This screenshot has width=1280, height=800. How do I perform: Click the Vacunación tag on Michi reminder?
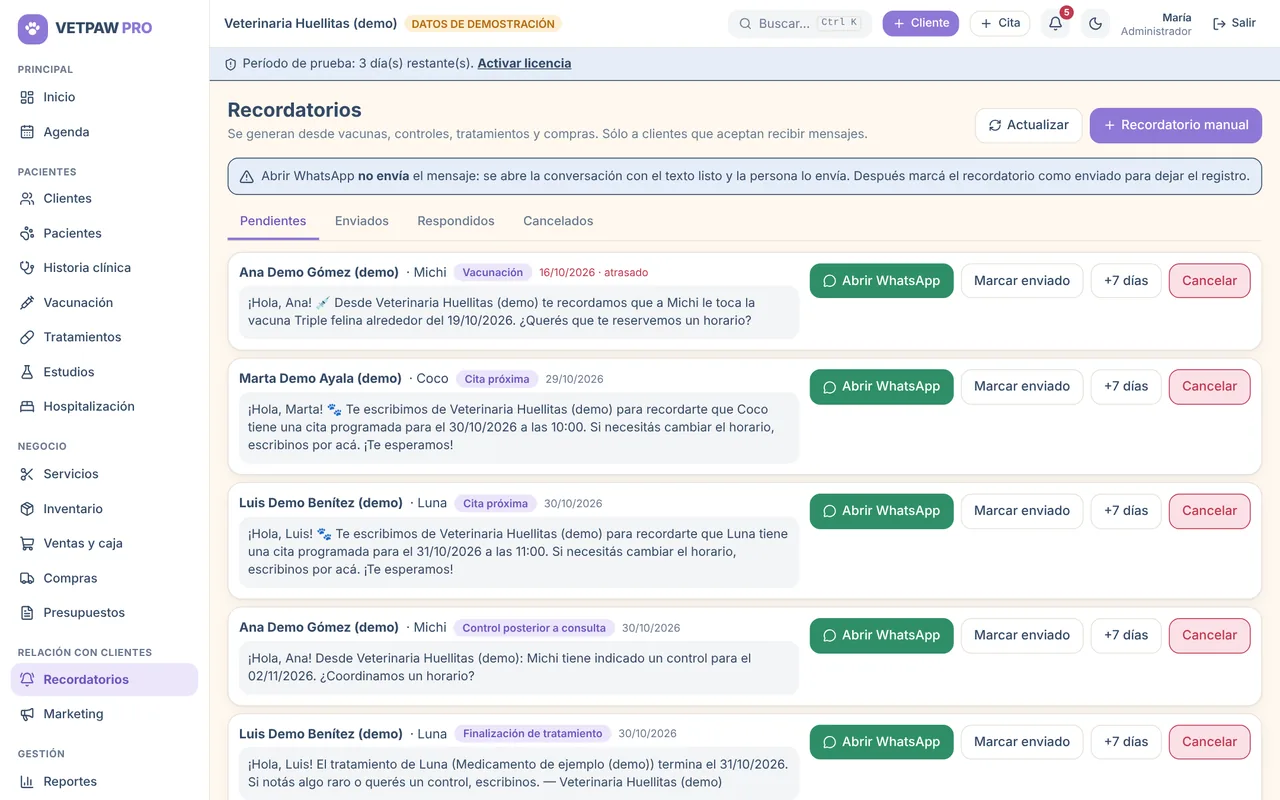point(492,272)
